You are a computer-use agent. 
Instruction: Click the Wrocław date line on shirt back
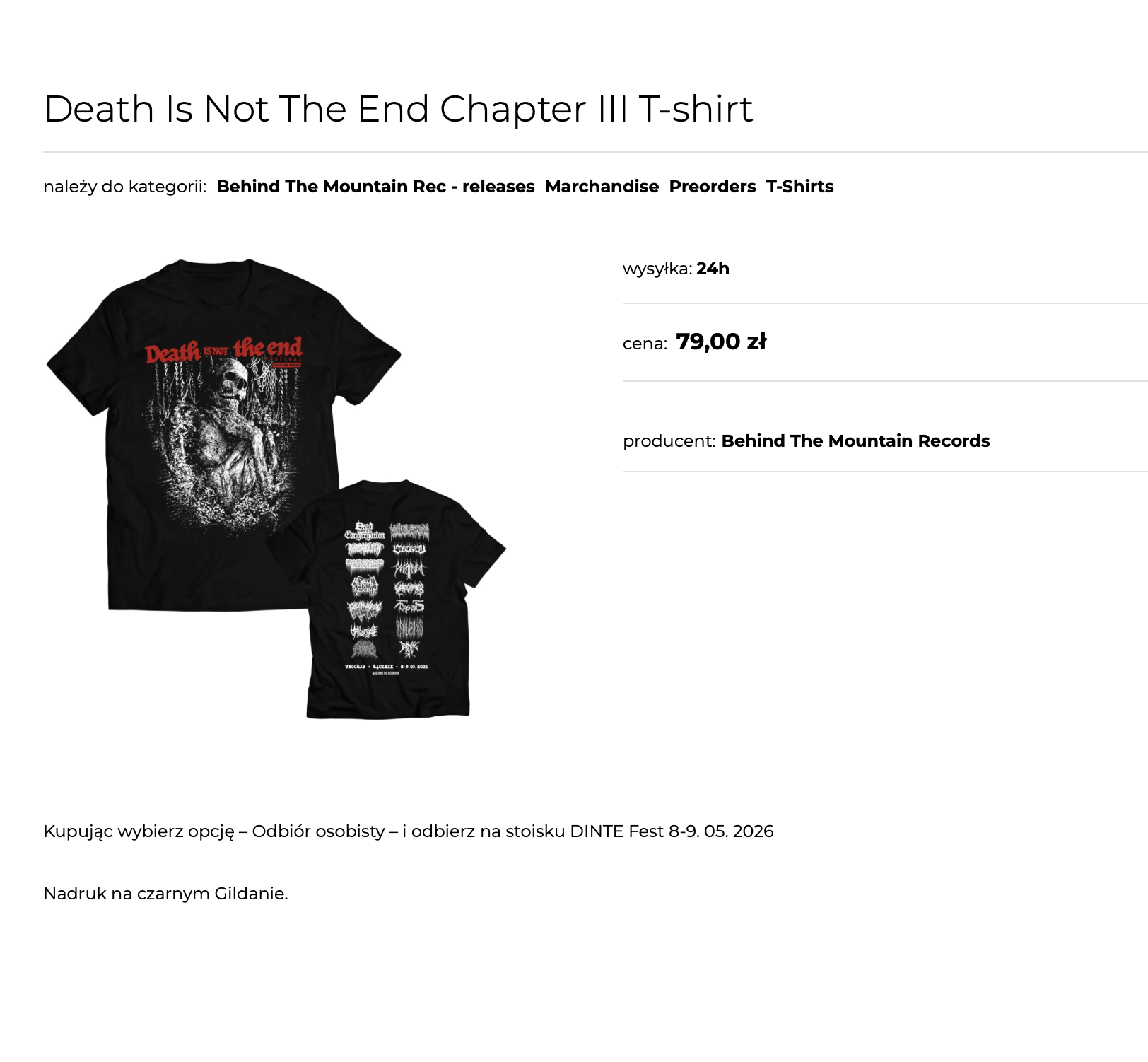pos(386,667)
